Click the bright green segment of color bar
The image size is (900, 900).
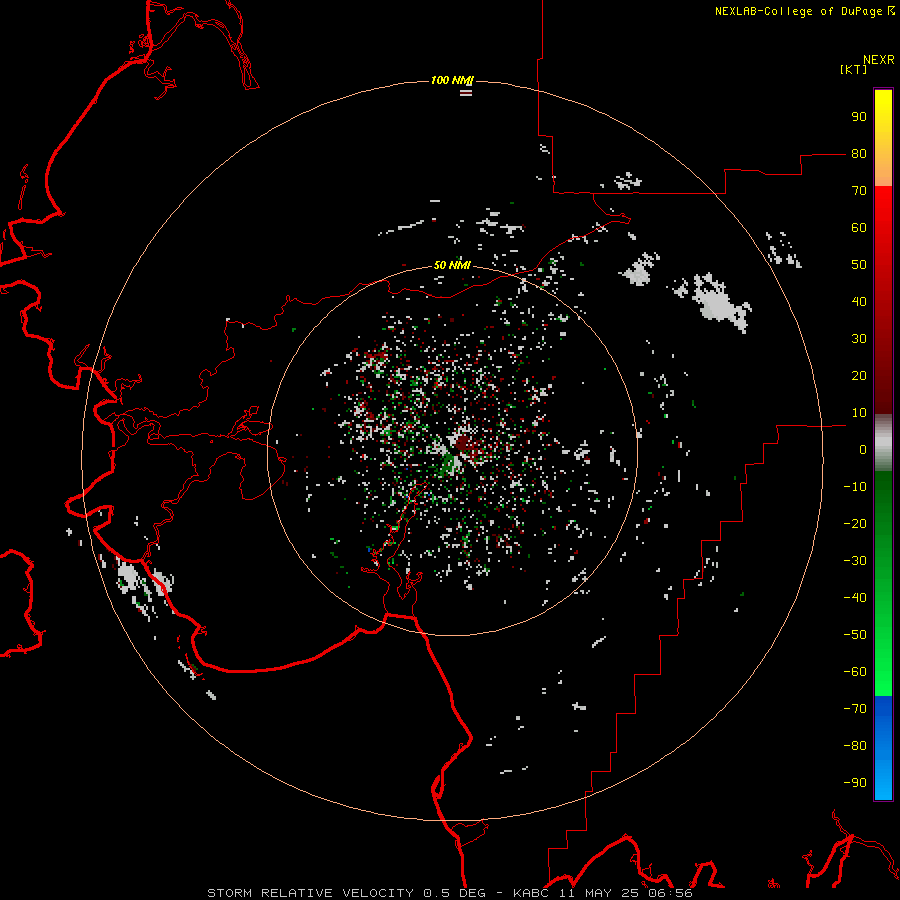point(883,584)
